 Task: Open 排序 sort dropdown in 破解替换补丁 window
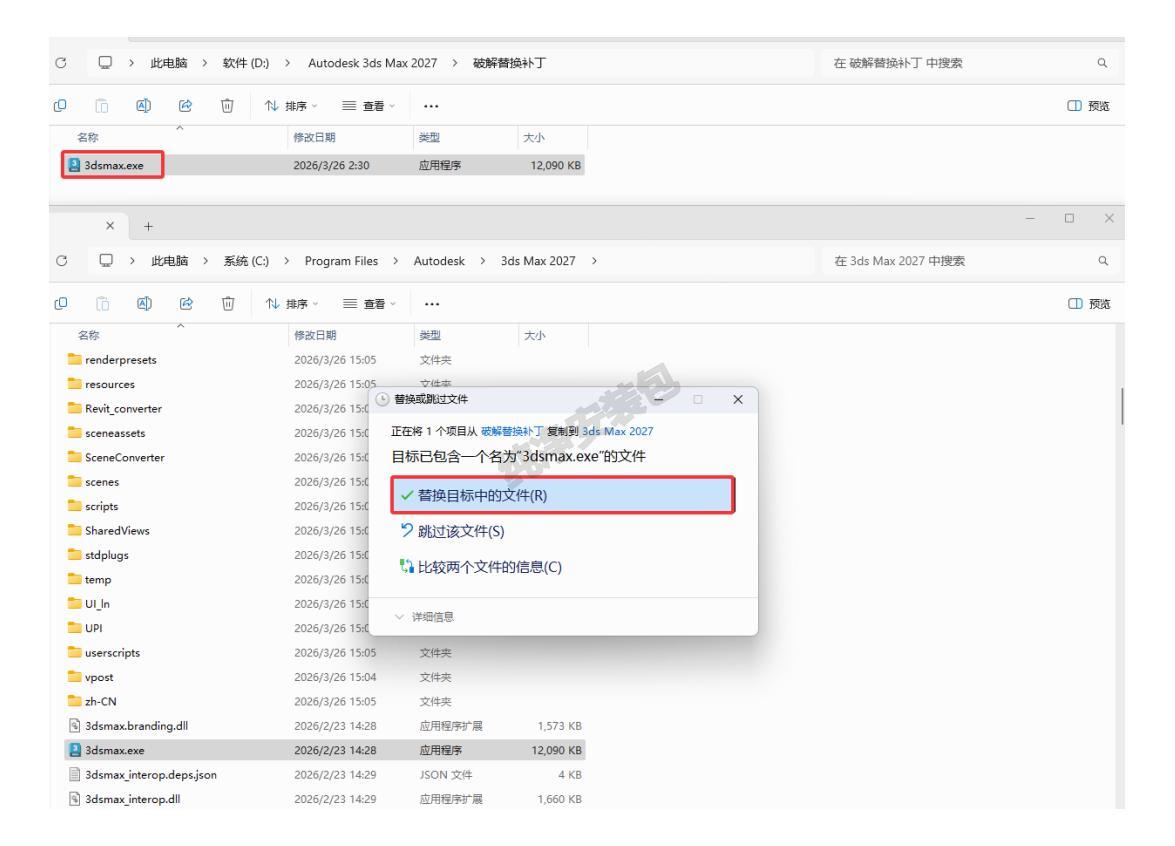click(291, 106)
